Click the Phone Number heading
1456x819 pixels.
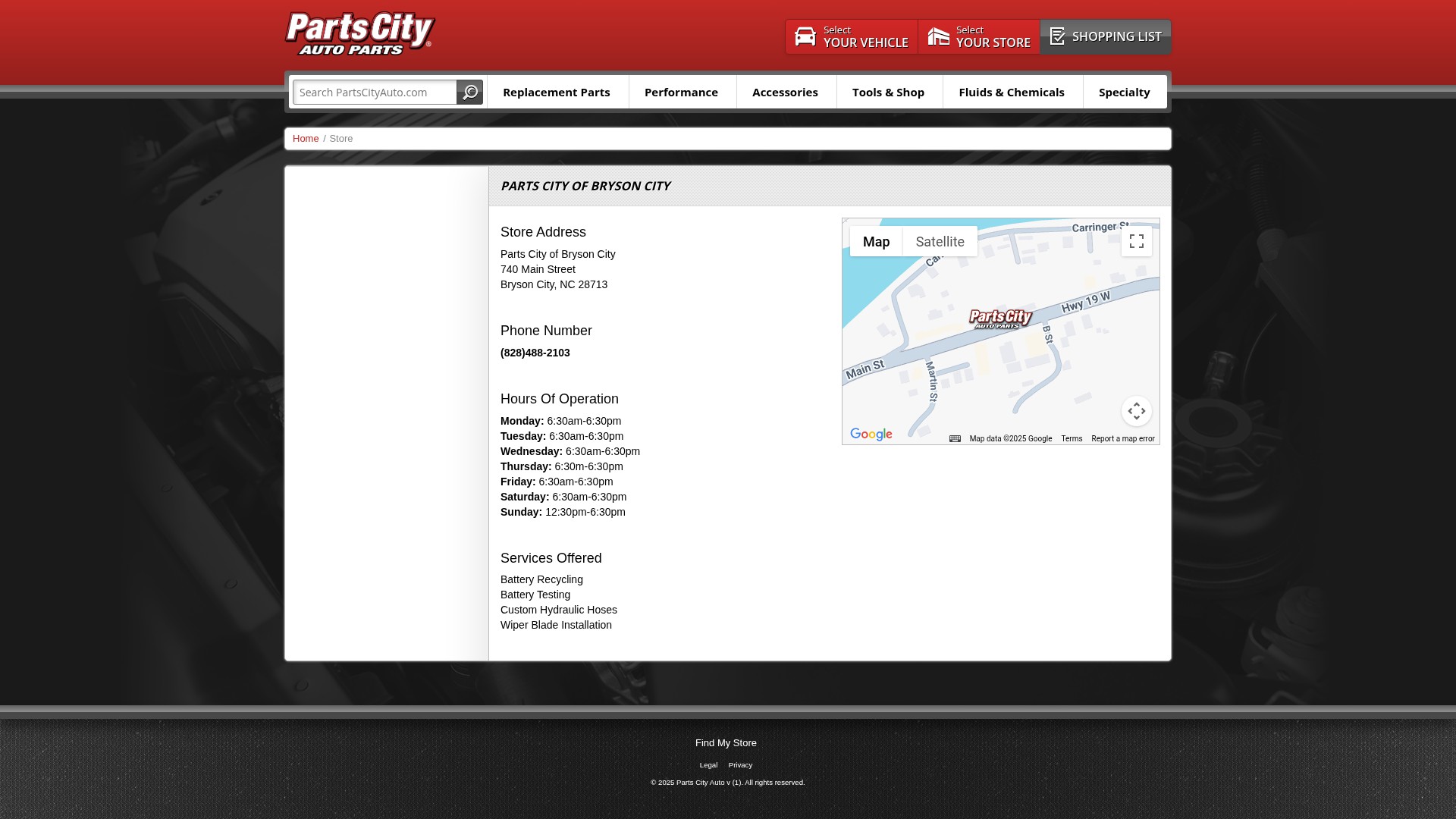click(546, 331)
